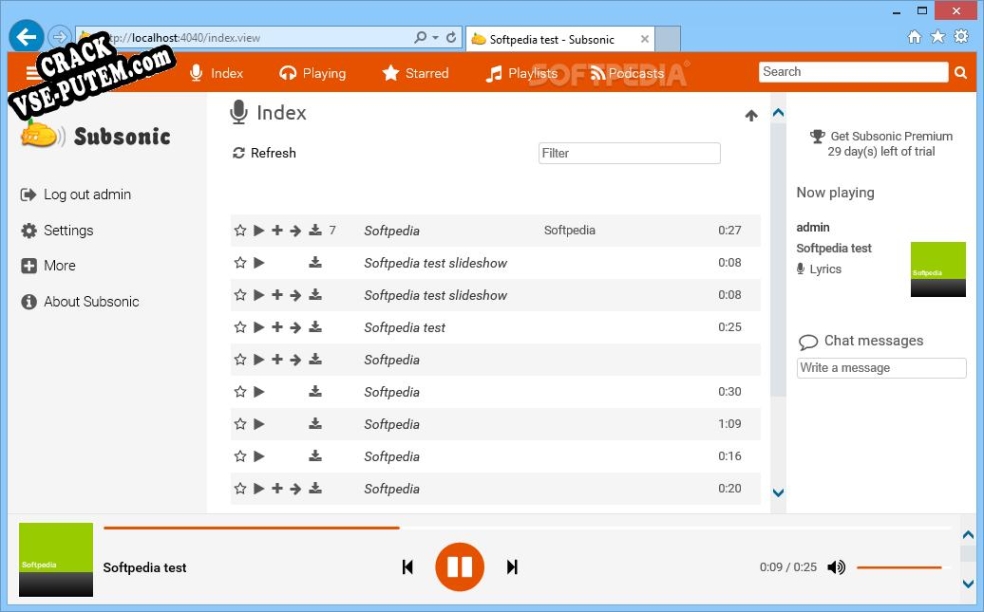The height and width of the screenshot is (612, 984).
Task: Download the Softpedia track lasting 0:20
Action: tap(315, 488)
